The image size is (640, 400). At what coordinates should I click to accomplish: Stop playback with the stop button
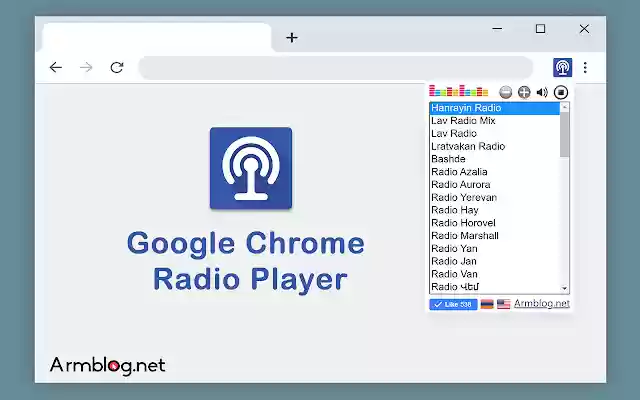tap(561, 92)
